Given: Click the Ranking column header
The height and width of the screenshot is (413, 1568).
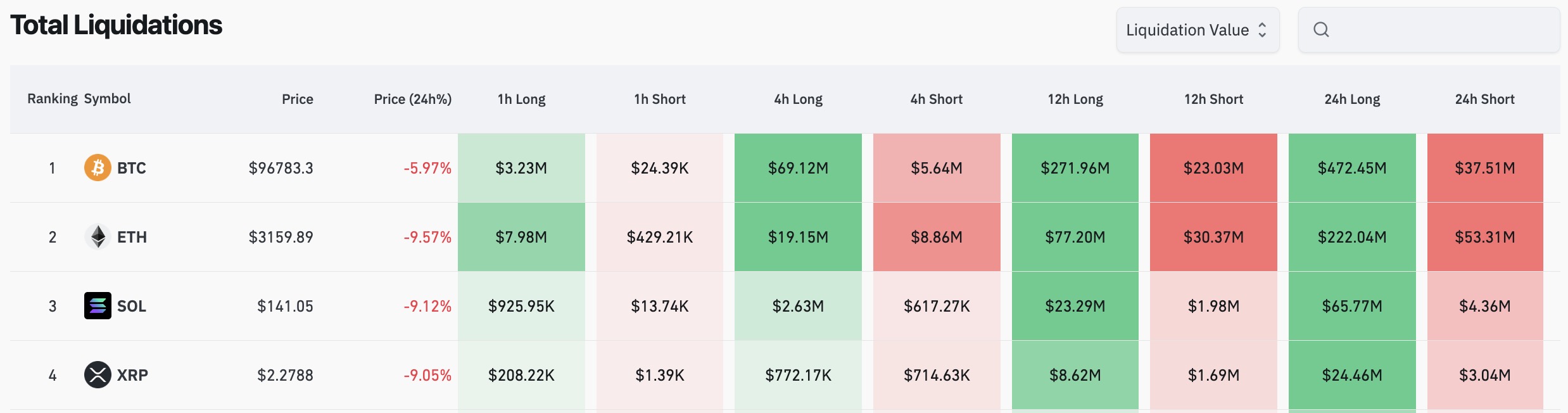Looking at the screenshot, I should click(x=52, y=99).
